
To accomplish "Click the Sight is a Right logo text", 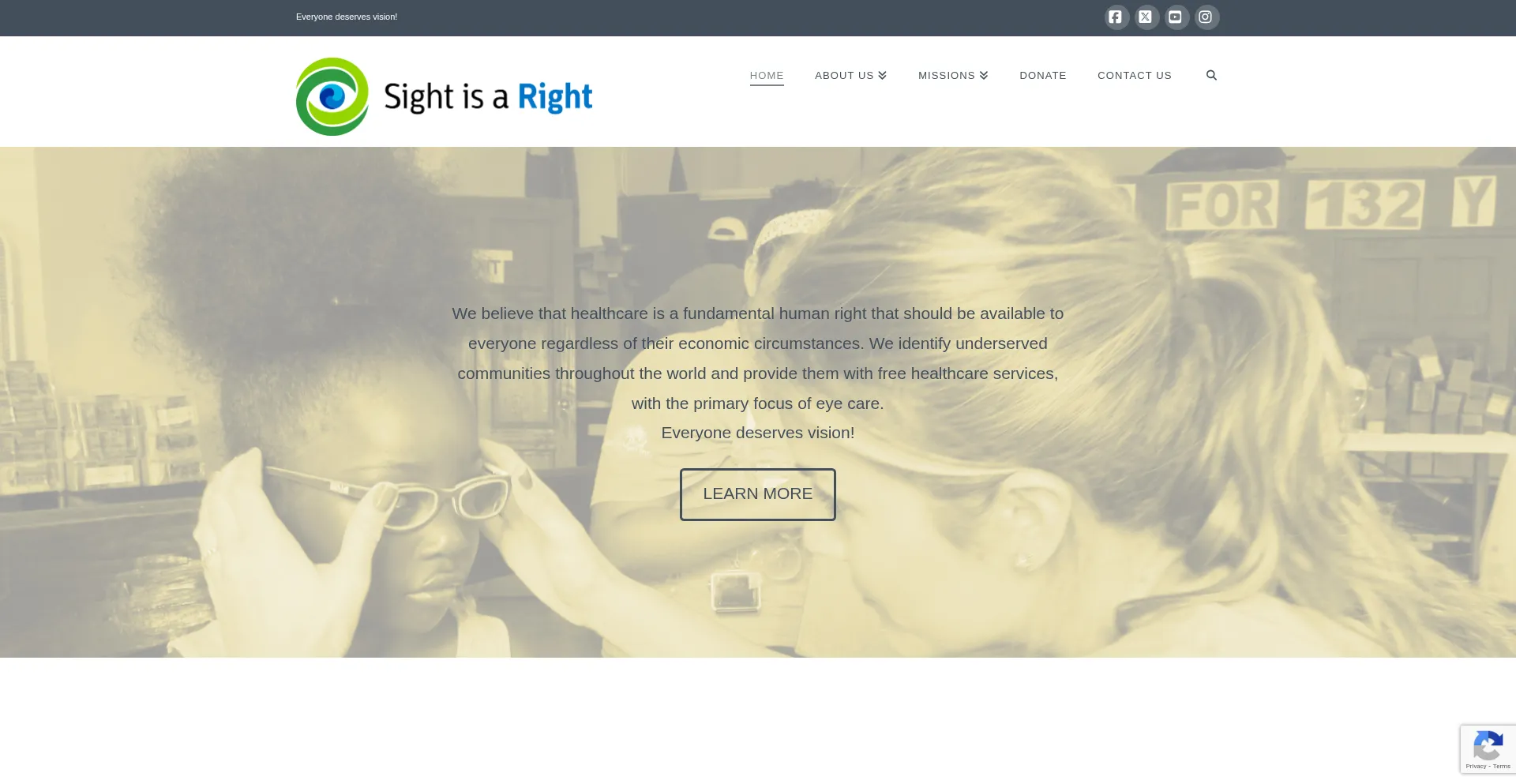I will coord(488,97).
